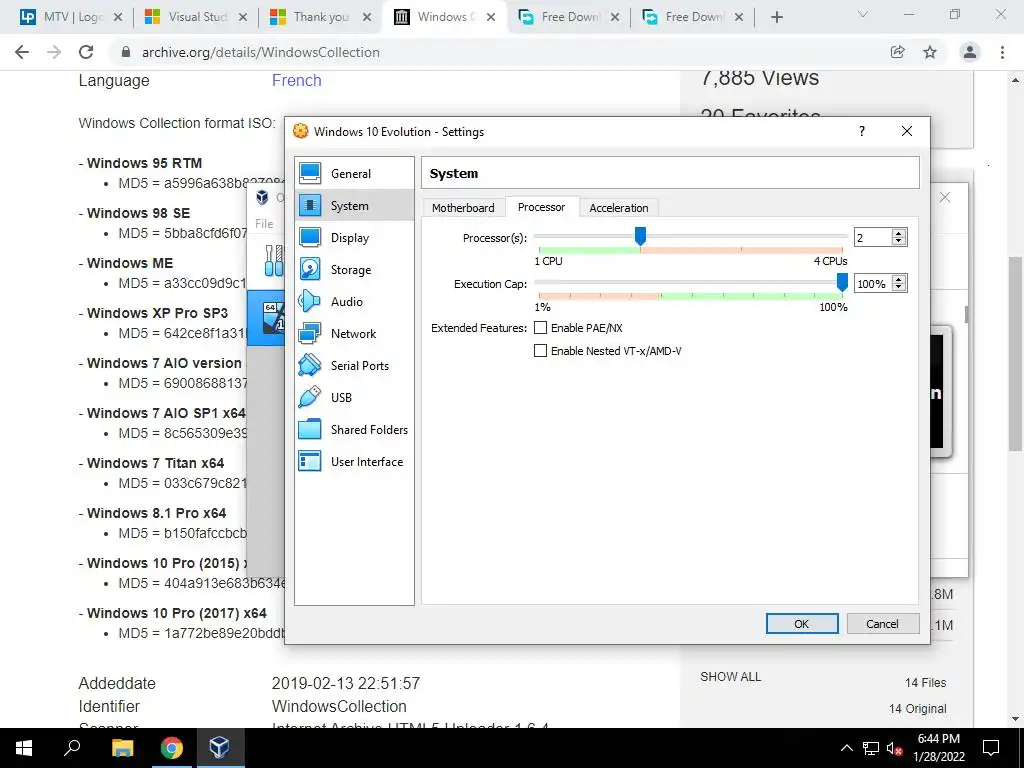Image resolution: width=1024 pixels, height=768 pixels.
Task: Open the General settings category icon
Action: pyautogui.click(x=310, y=173)
